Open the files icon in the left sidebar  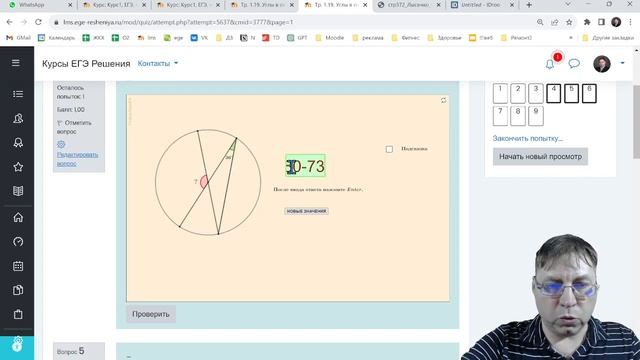(x=18, y=290)
